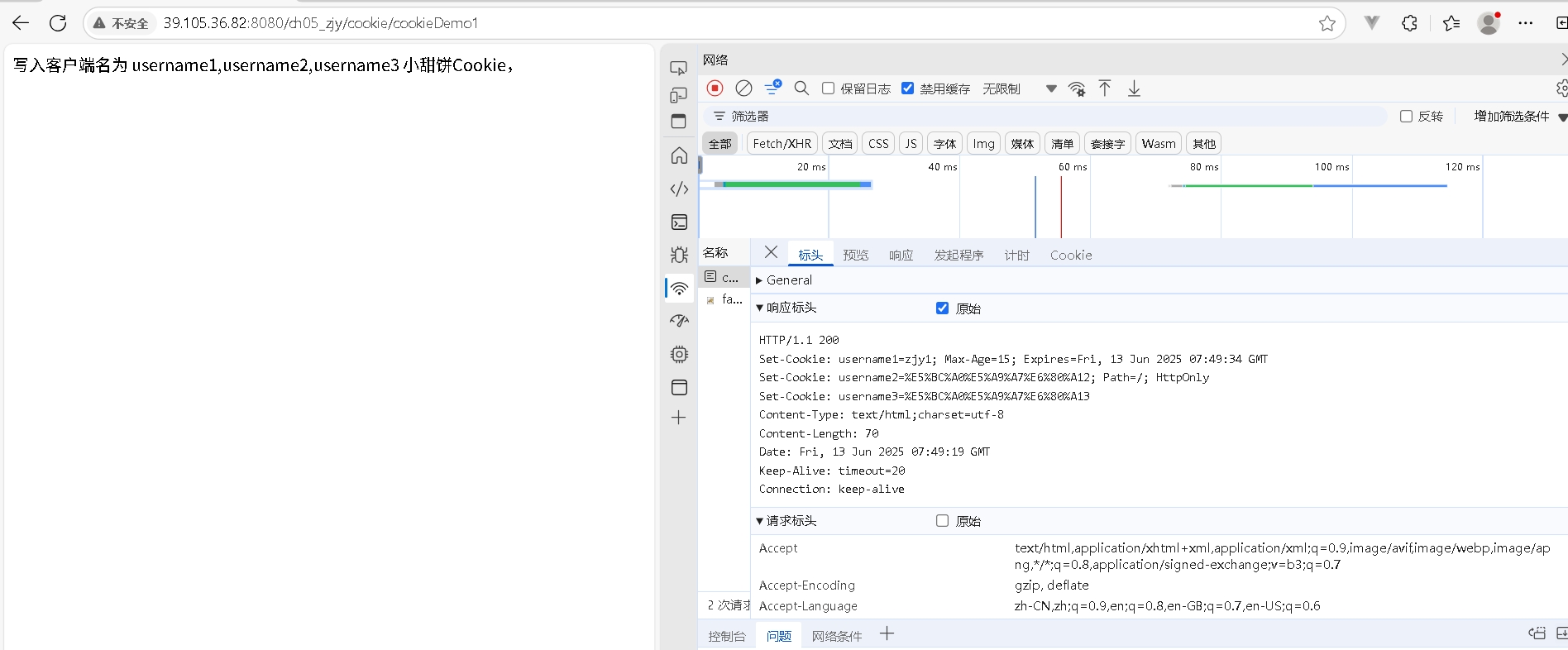
Task: Enable the 保留日志 checkbox
Action: click(x=828, y=88)
